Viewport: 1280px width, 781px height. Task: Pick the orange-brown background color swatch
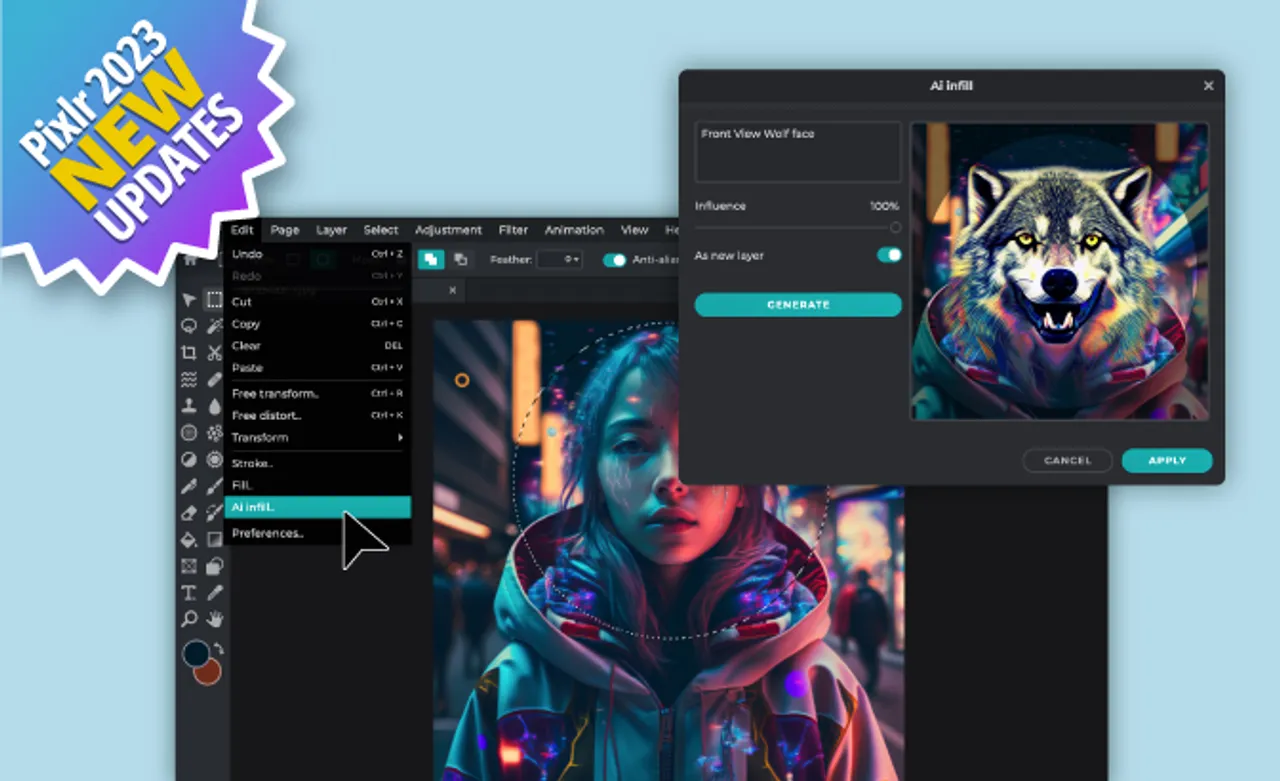tap(207, 672)
